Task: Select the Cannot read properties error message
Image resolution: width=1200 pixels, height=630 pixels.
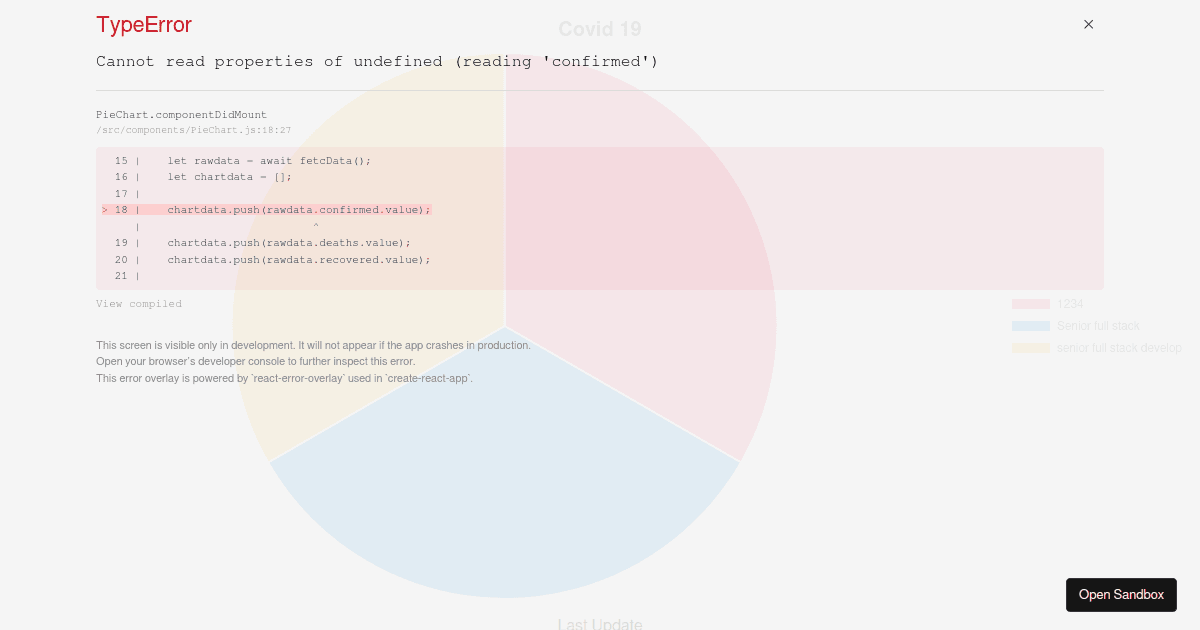Action: tap(376, 61)
